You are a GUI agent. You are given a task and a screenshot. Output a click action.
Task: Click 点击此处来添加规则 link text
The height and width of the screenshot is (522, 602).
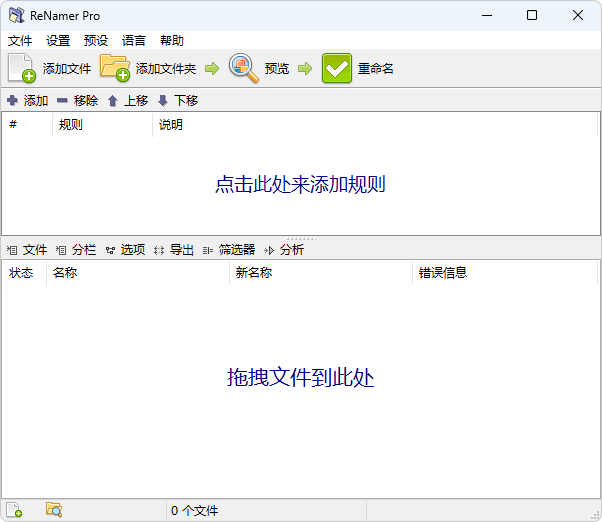300,185
